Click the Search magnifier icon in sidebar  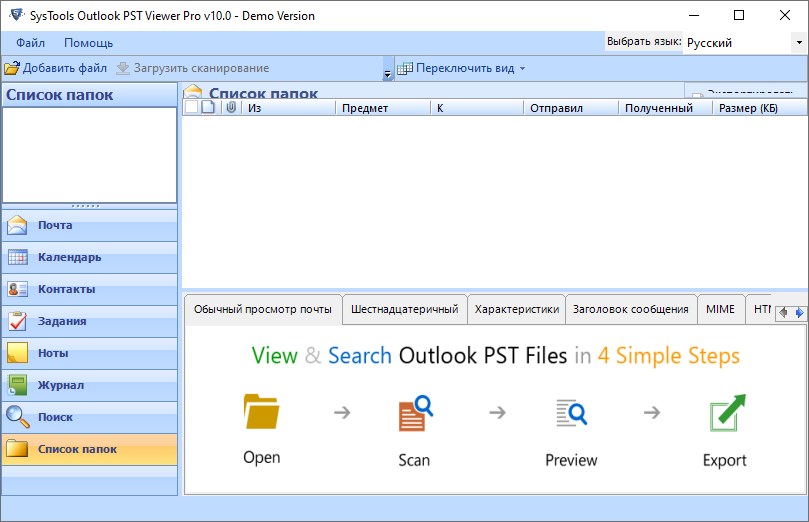18,417
